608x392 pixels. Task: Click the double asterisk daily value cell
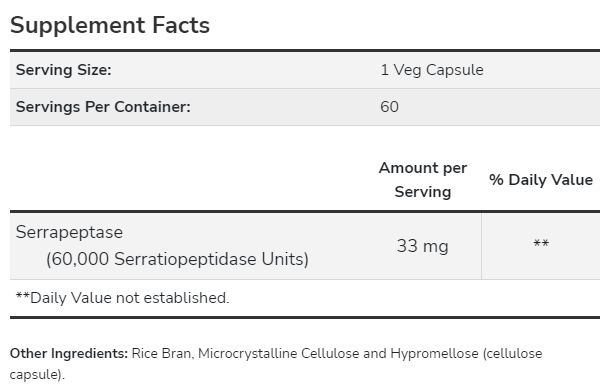[x=541, y=244]
